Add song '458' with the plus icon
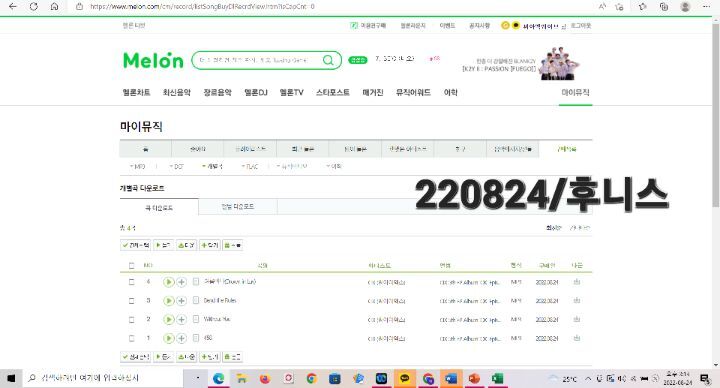Image resolution: width=720 pixels, height=388 pixels. click(x=181, y=338)
